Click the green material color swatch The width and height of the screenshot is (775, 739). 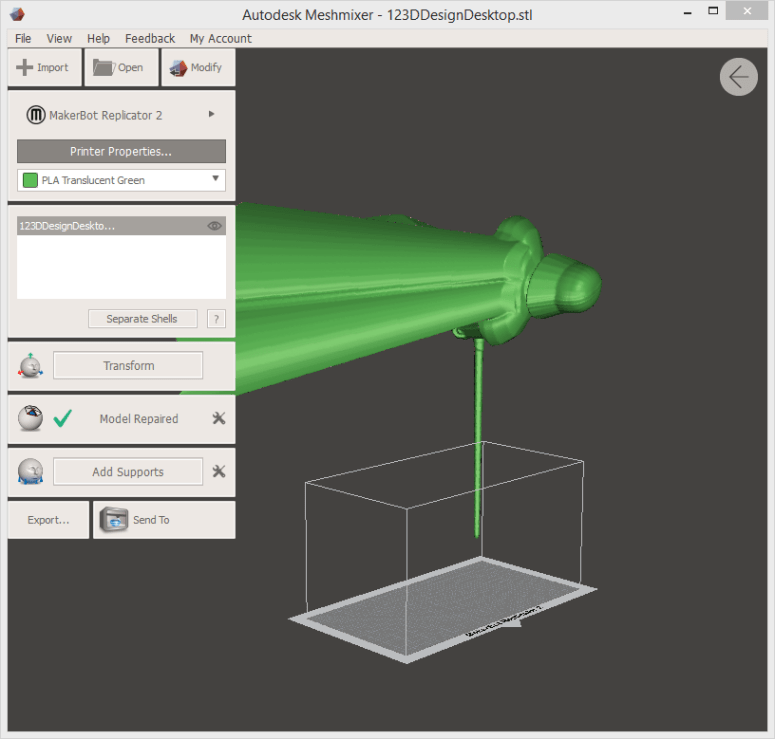[x=30, y=181]
